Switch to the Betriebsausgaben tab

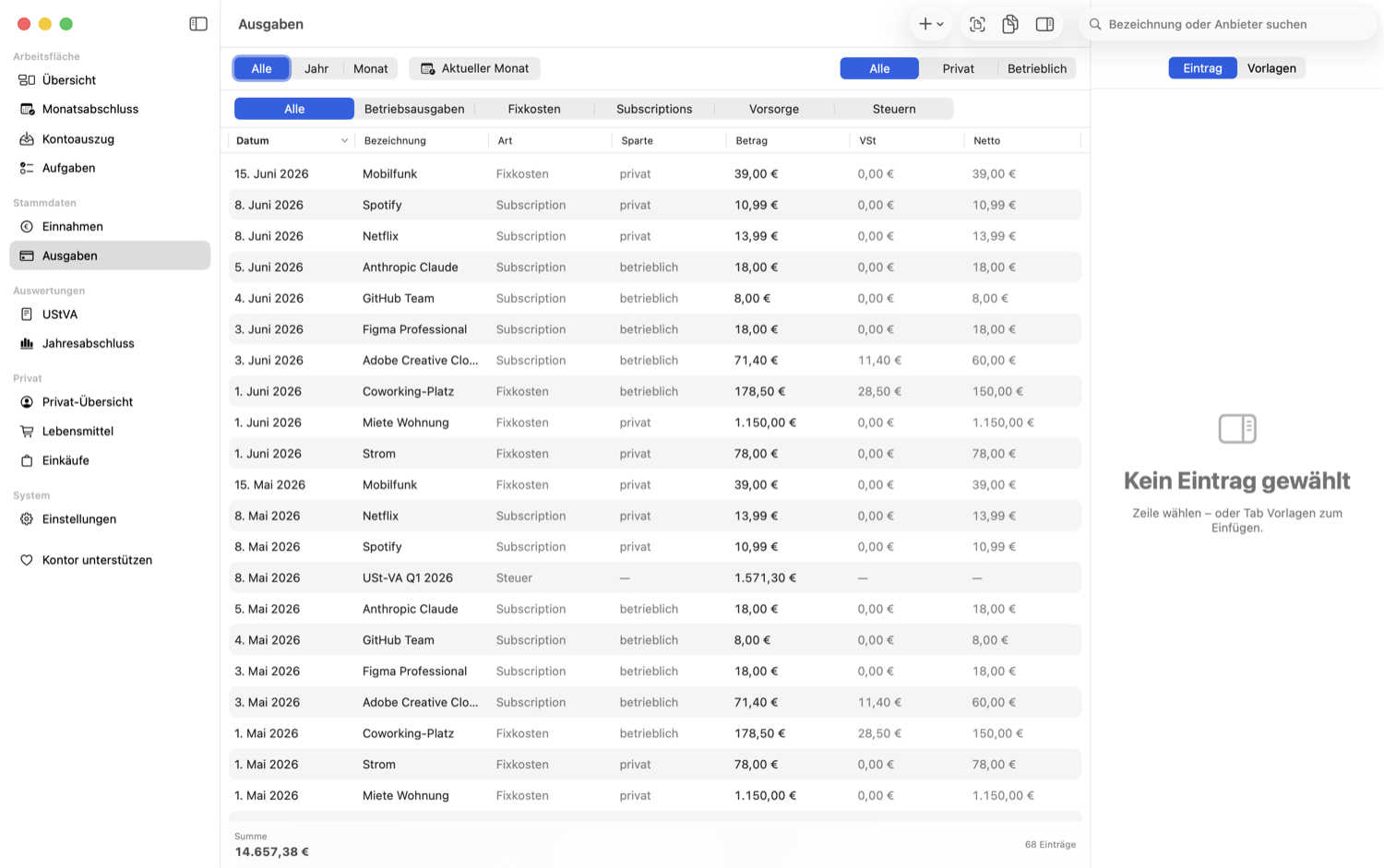[x=414, y=109]
